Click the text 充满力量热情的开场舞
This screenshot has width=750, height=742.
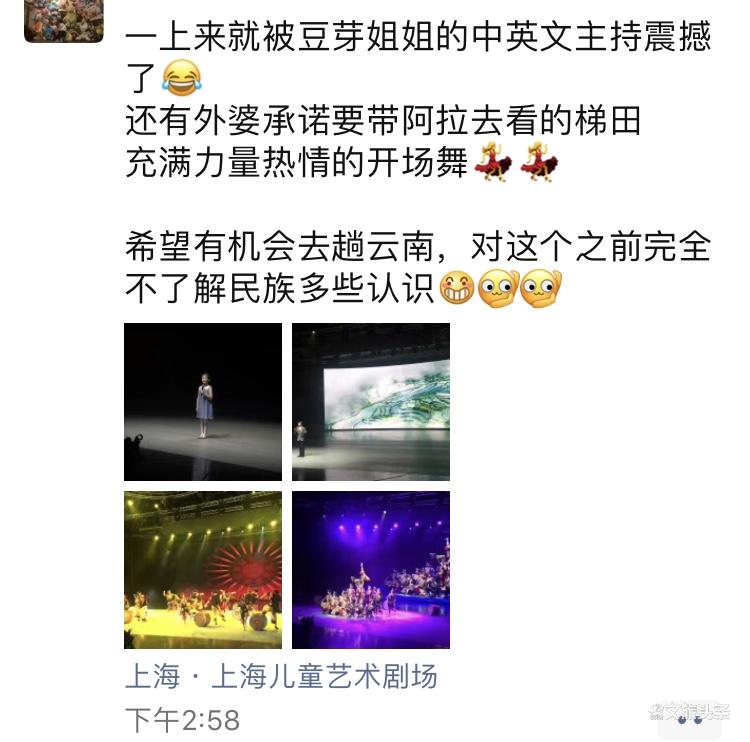[297, 163]
